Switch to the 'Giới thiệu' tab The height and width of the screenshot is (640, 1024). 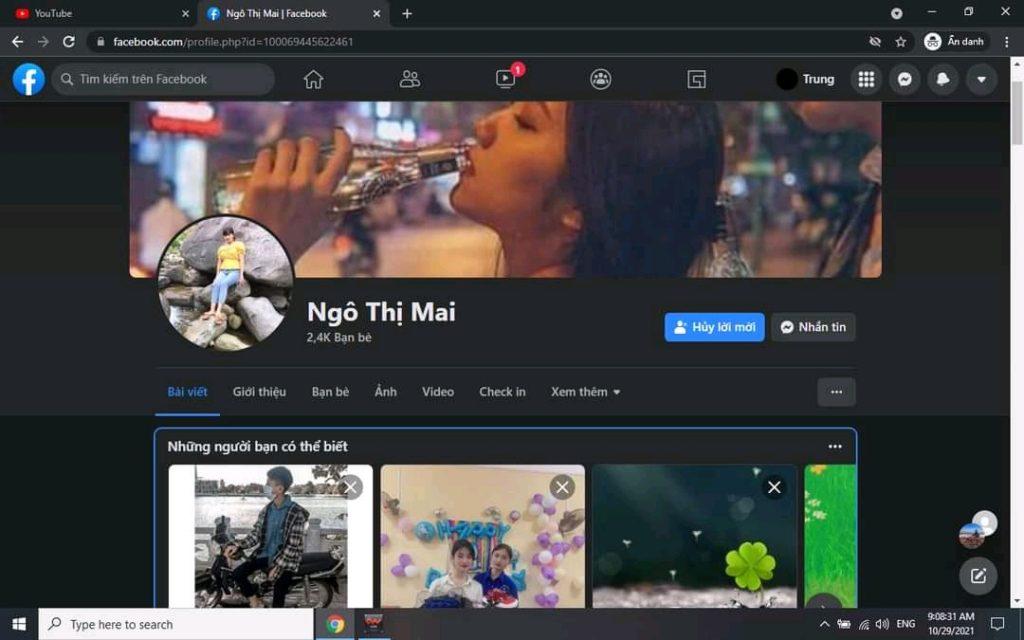[259, 392]
